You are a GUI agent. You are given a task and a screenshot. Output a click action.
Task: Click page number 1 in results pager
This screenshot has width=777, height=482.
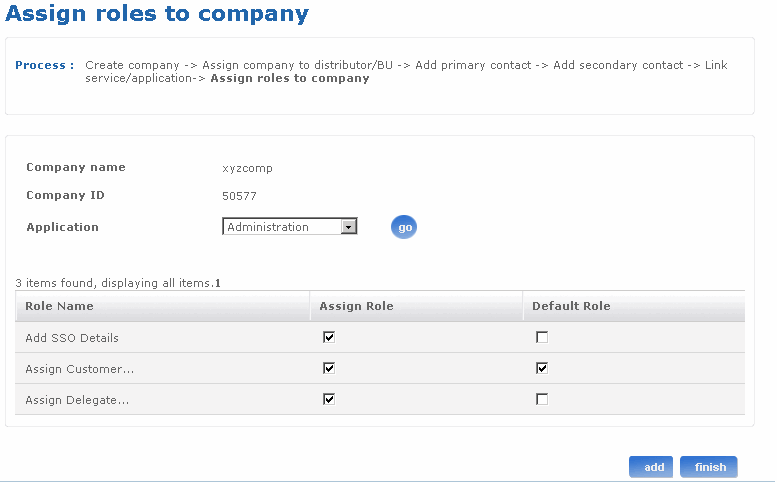pos(218,284)
